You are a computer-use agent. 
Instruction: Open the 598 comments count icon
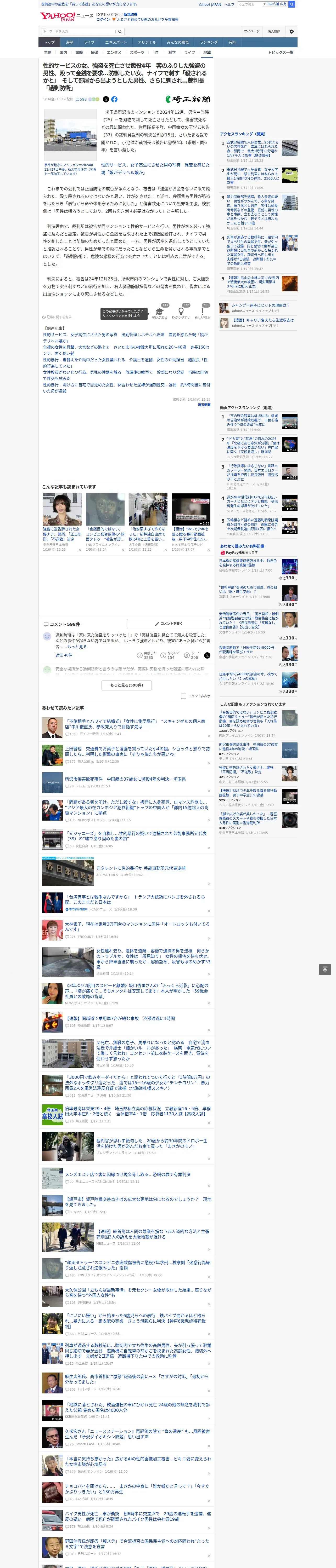(x=81, y=99)
